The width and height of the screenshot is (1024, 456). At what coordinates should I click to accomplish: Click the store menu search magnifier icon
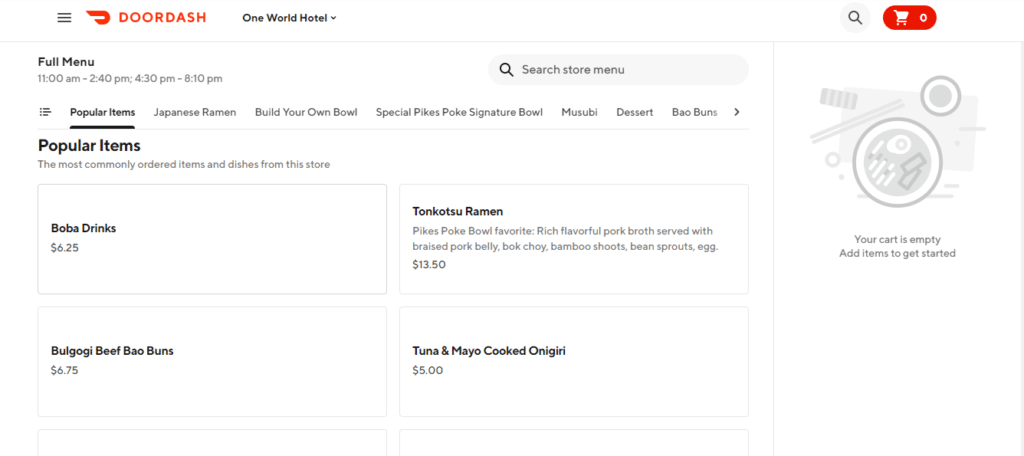506,70
